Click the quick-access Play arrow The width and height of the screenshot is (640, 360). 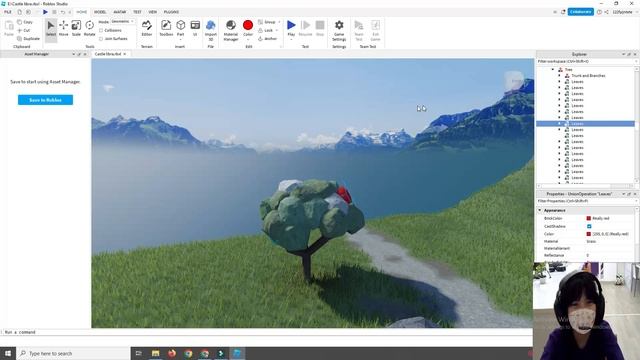point(45,12)
